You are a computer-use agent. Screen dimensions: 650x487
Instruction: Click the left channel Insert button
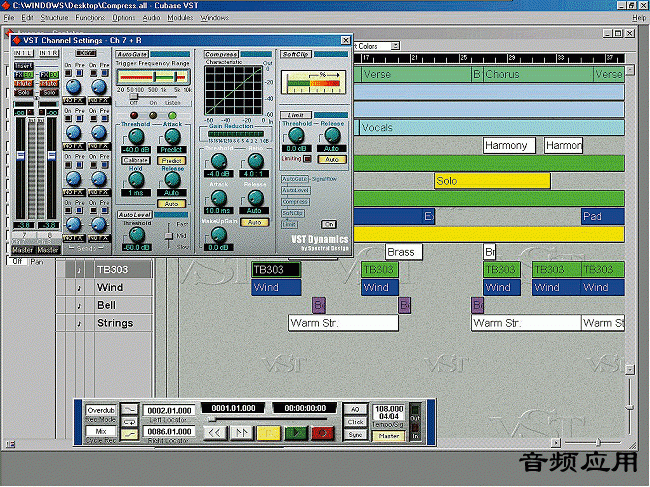point(24,66)
